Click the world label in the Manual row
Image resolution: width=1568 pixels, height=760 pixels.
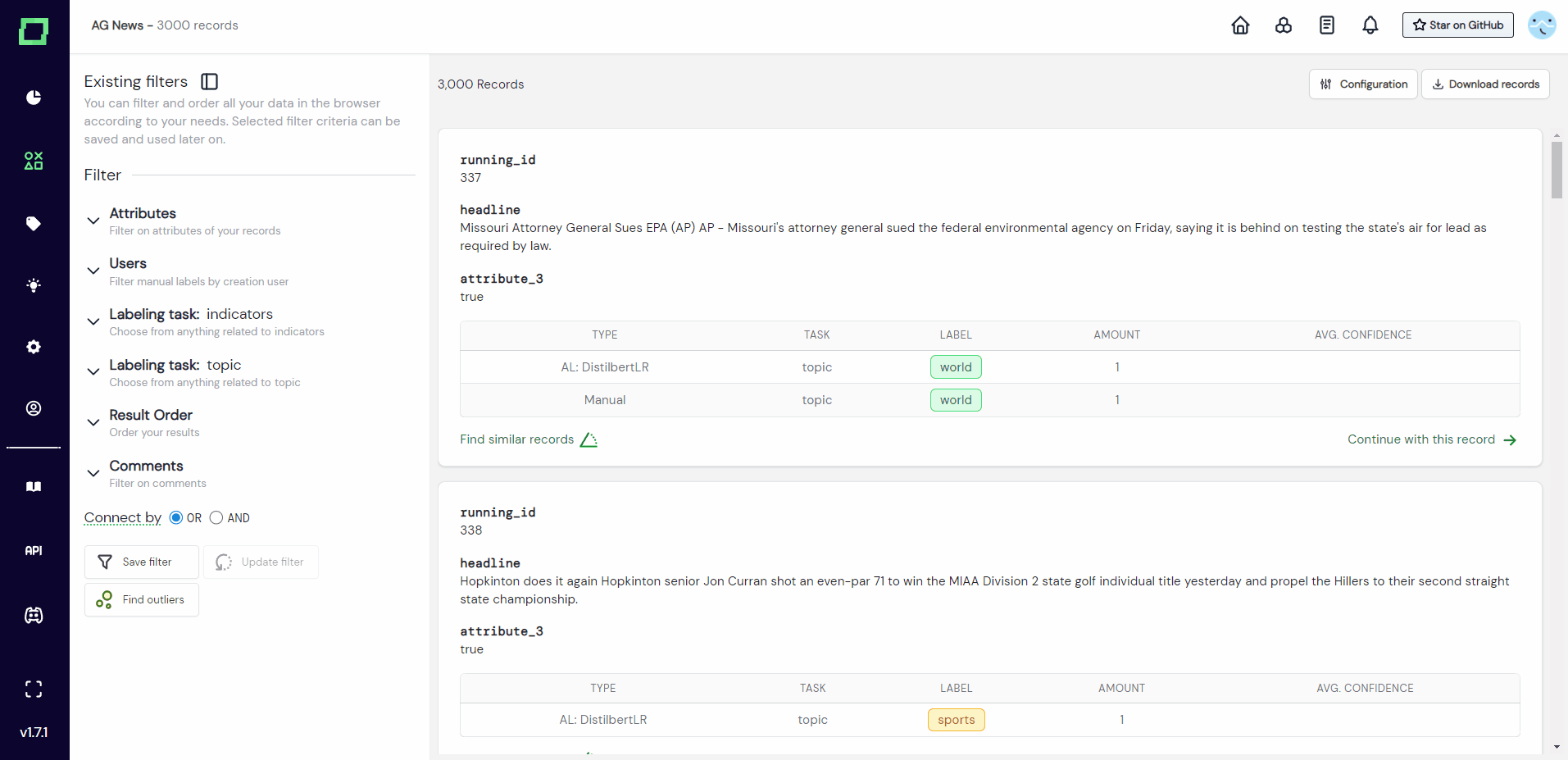click(956, 400)
